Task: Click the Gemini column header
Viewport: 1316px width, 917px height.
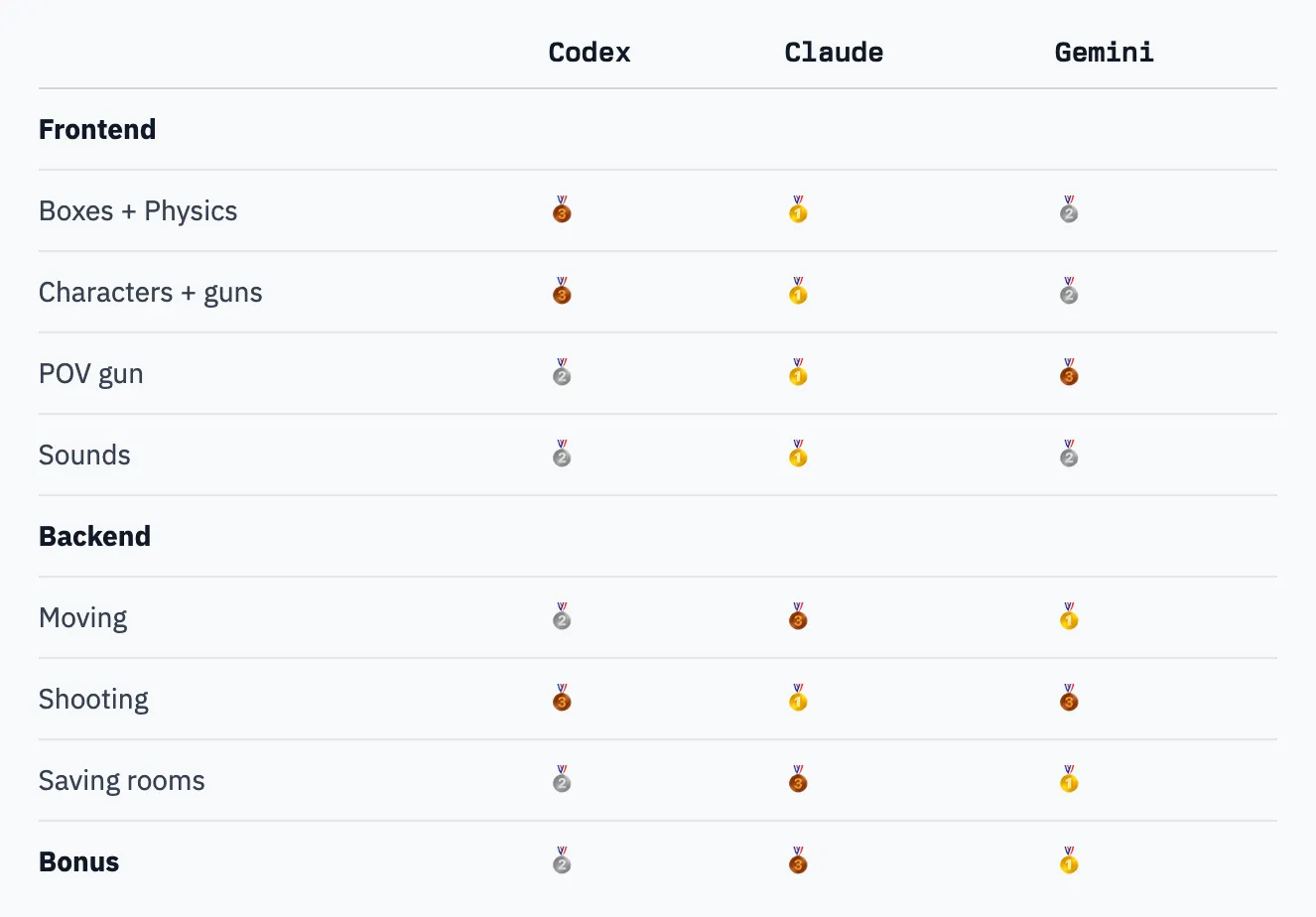Action: tap(1104, 53)
